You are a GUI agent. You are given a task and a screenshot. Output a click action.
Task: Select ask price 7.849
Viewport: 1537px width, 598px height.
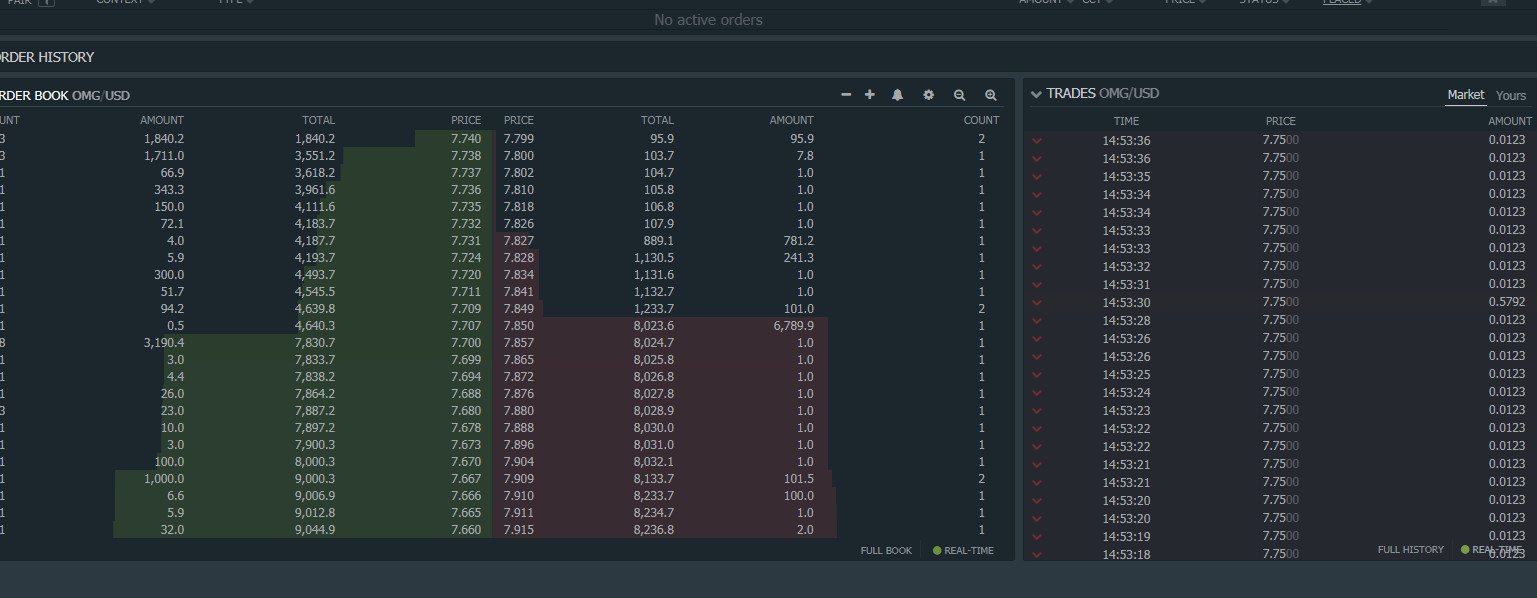click(519, 309)
